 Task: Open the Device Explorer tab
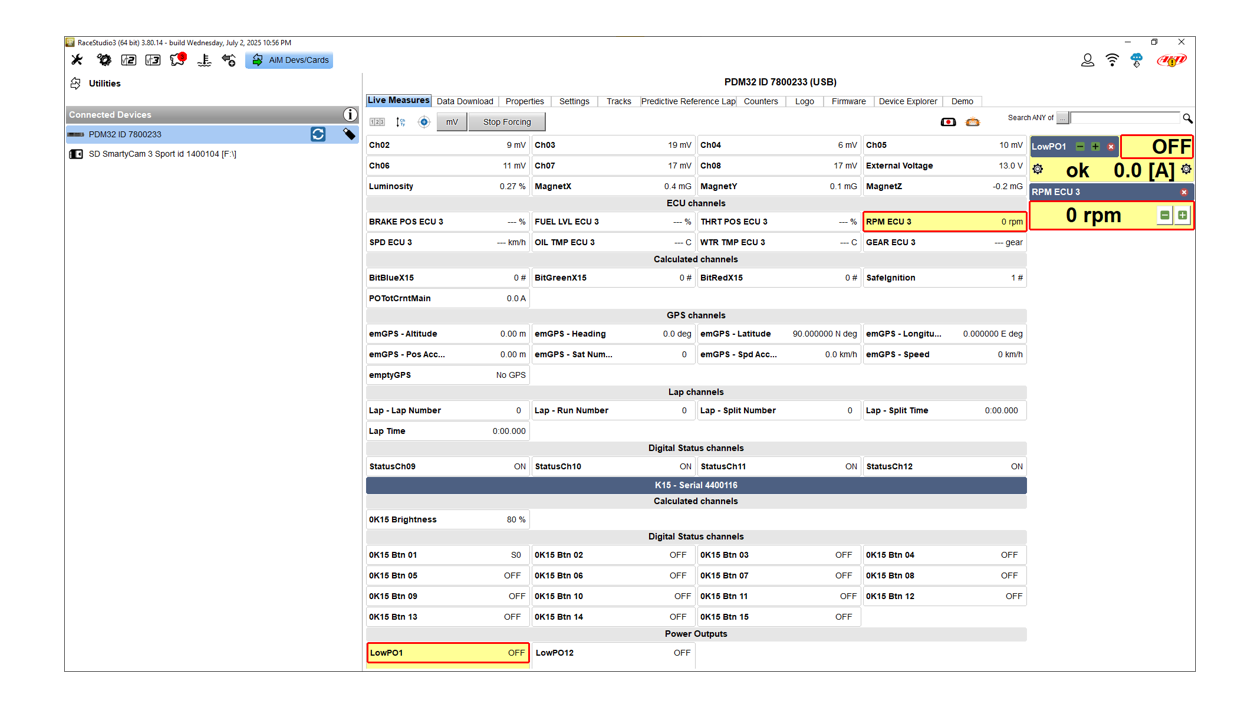pos(908,101)
